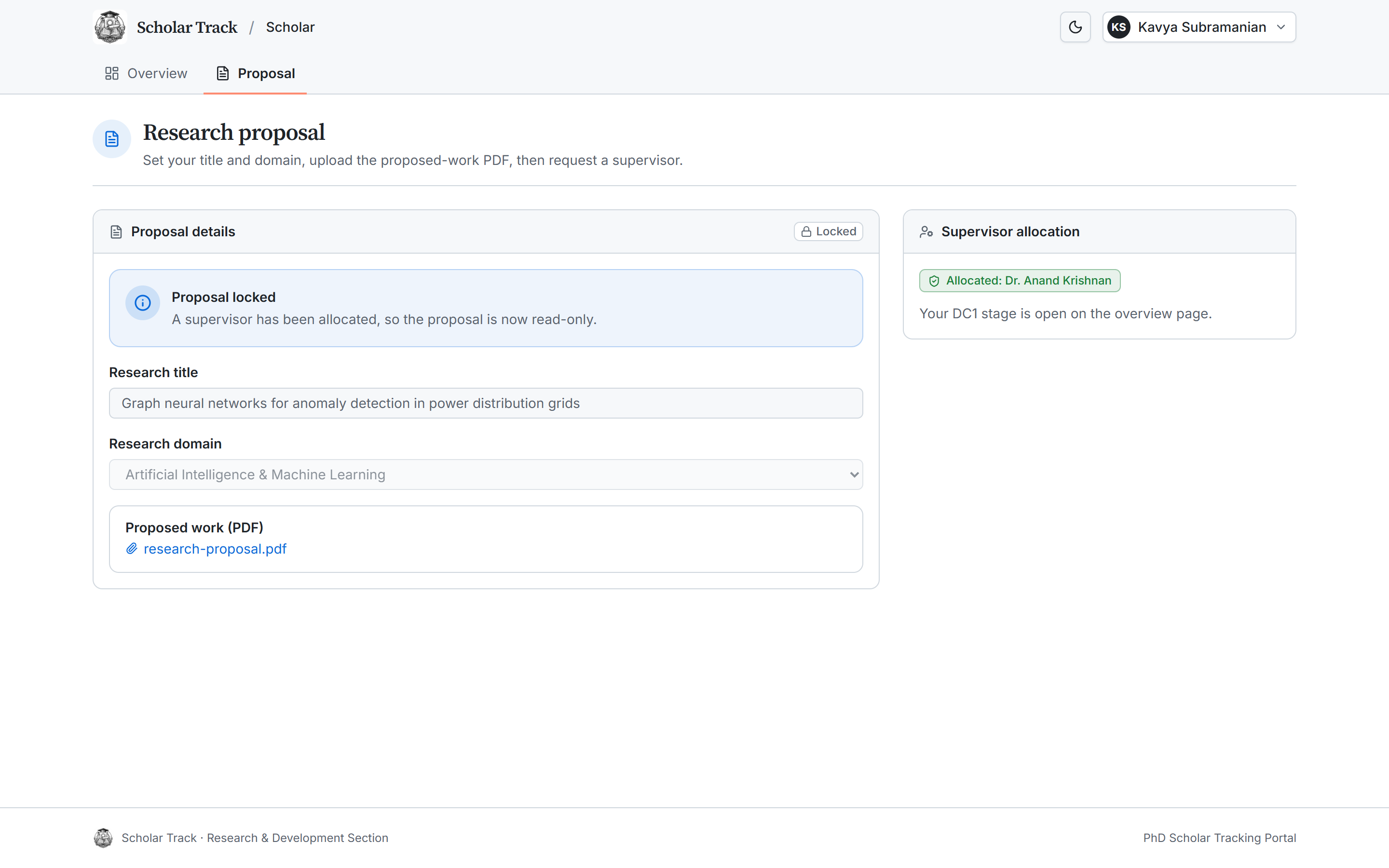Click the Scholar breadcrumb link
This screenshot has width=1389, height=868.
pos(290,27)
